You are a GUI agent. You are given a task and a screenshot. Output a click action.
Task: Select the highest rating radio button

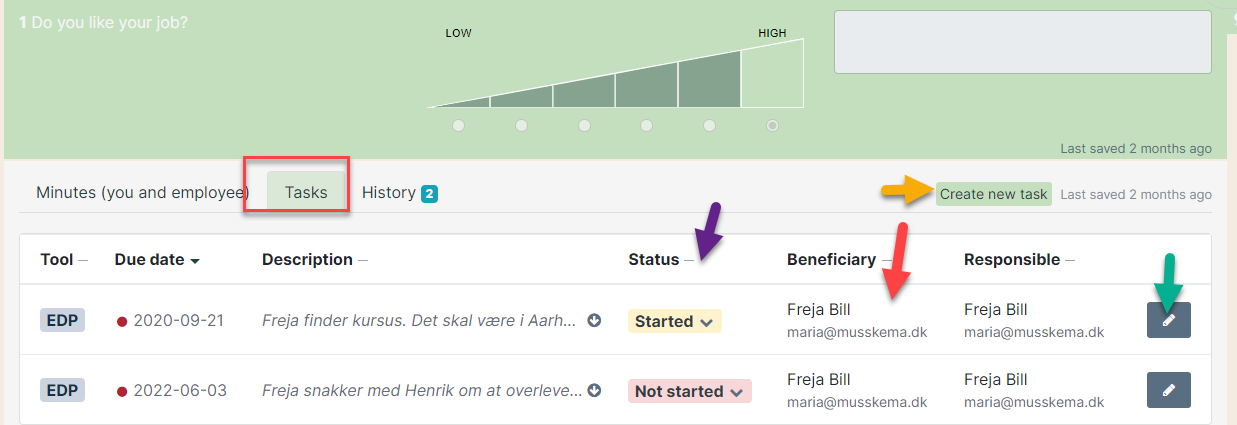pyautogui.click(x=772, y=126)
